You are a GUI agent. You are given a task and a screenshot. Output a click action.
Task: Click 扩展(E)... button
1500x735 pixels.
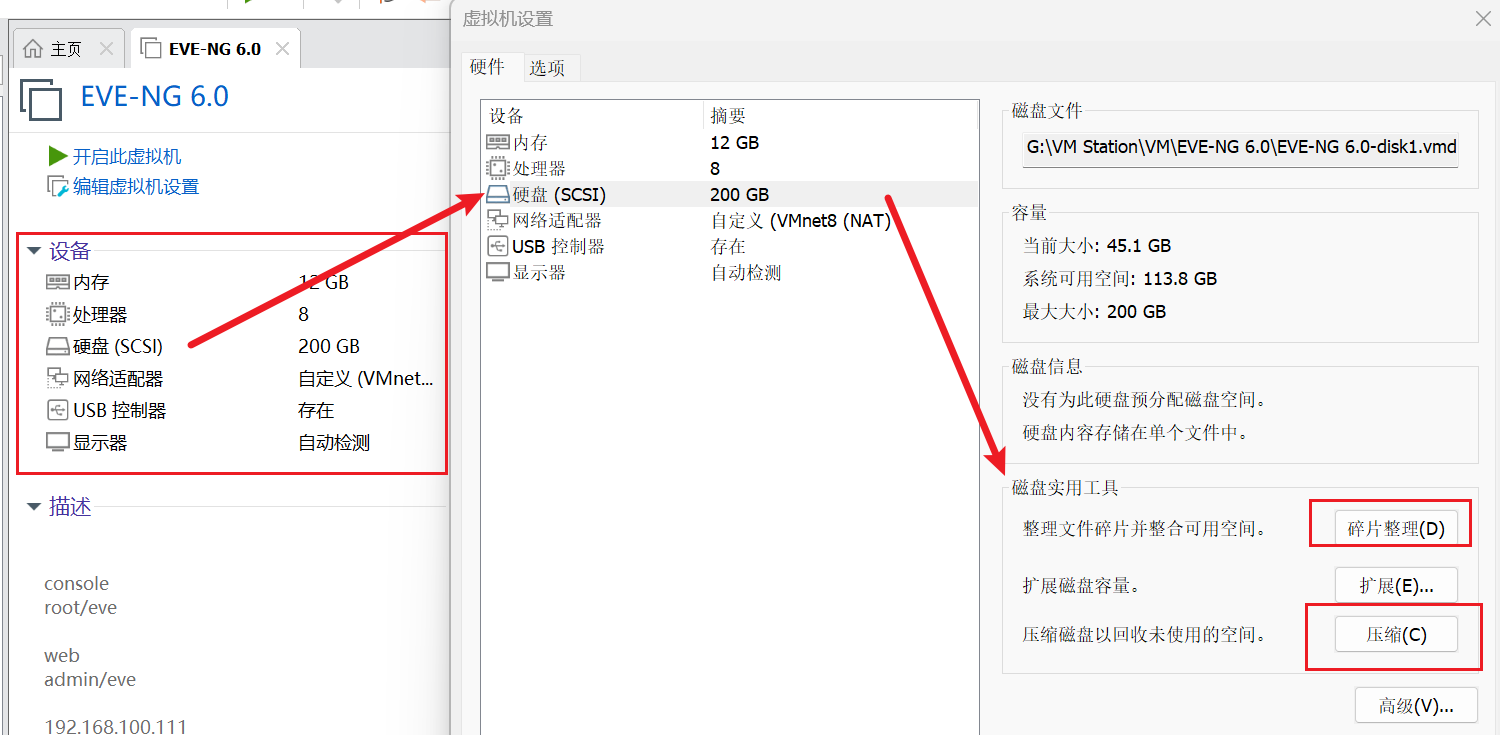(x=1396, y=586)
